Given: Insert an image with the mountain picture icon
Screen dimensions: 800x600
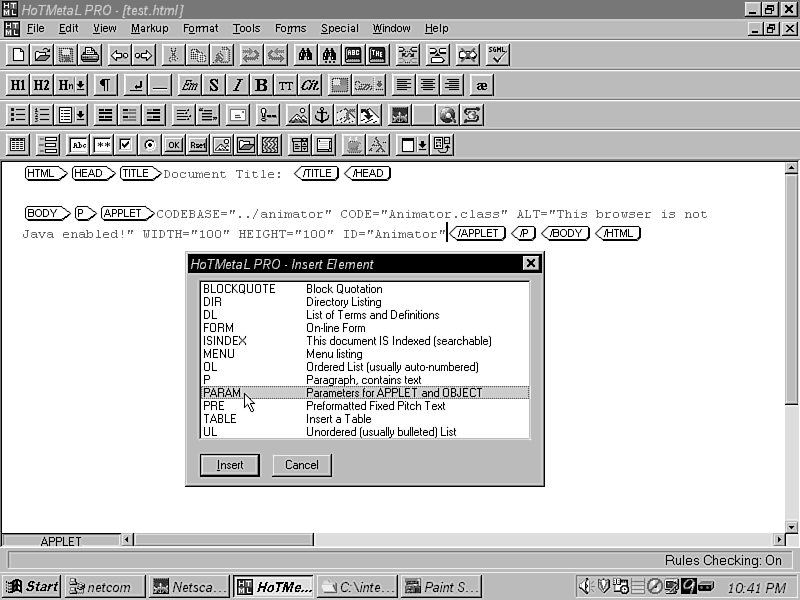Looking at the screenshot, I should (298, 115).
